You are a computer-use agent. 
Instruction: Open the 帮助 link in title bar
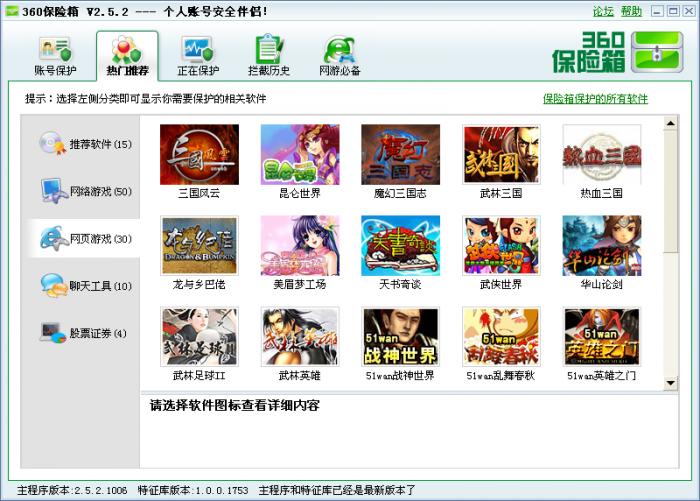631,11
